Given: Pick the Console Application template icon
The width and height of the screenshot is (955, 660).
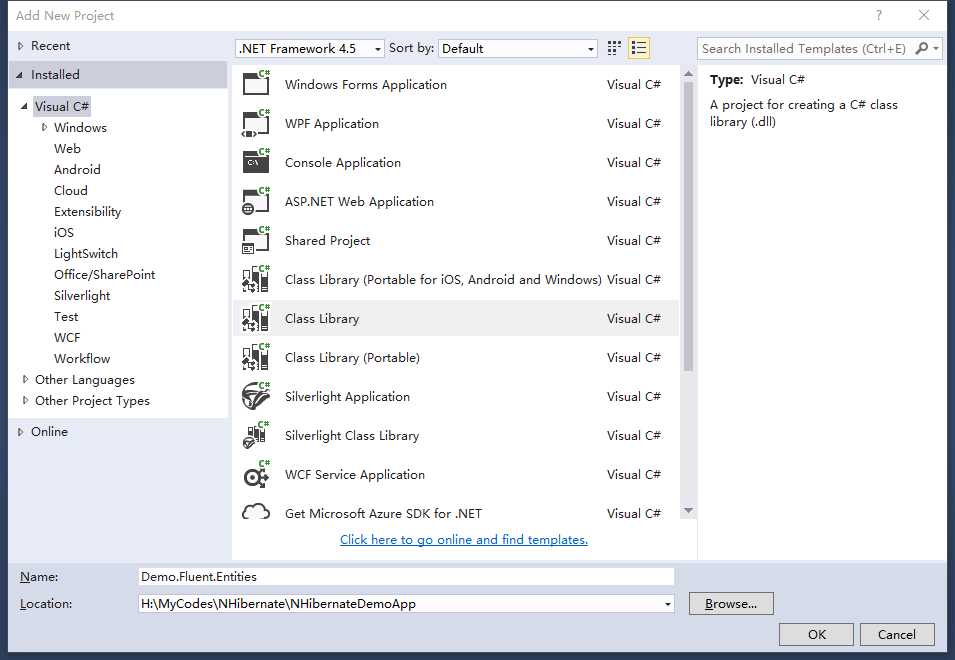Looking at the screenshot, I should 256,162.
